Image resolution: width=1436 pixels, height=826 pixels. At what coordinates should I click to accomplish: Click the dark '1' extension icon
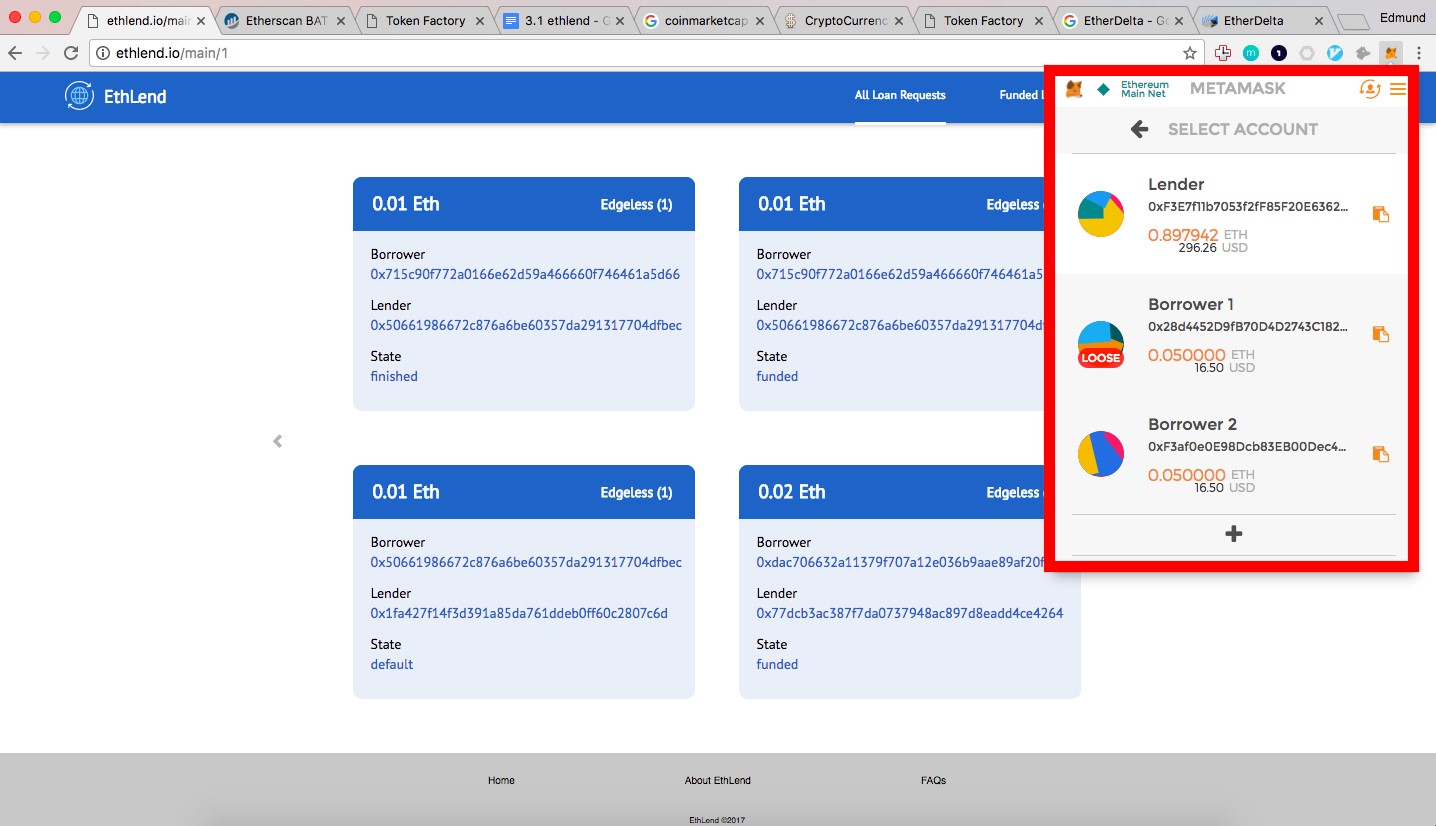coord(1279,53)
